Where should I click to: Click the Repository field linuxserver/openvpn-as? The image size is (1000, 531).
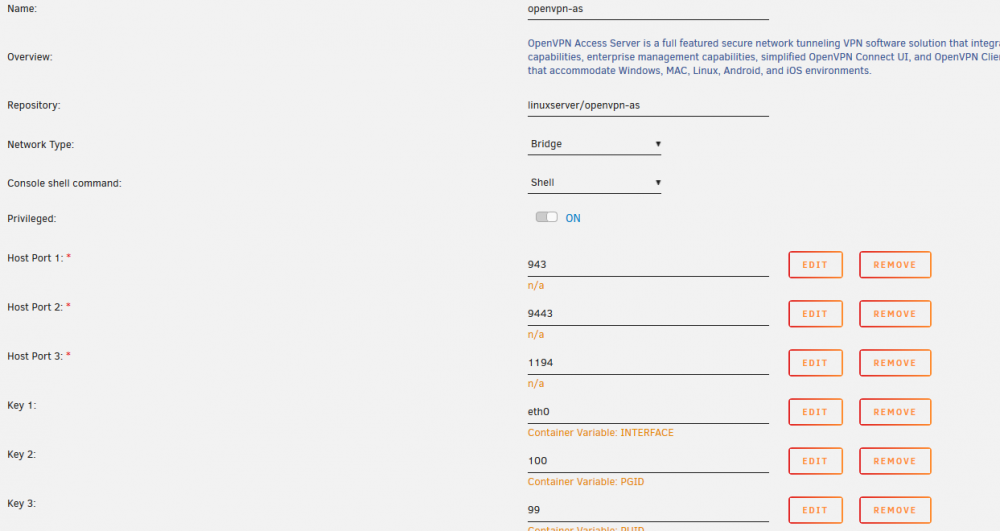[648, 106]
